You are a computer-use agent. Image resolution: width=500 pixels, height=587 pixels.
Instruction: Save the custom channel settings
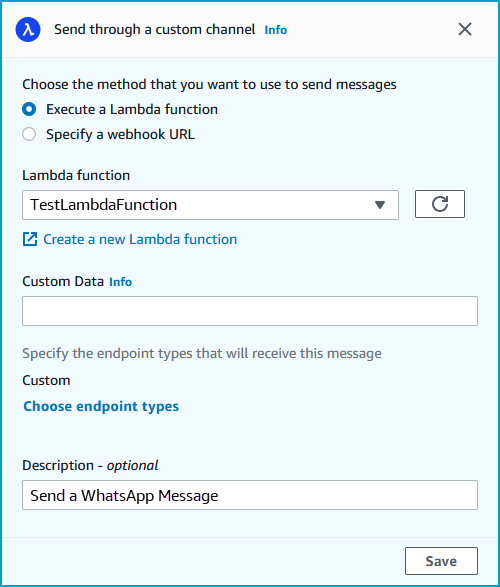click(441, 561)
